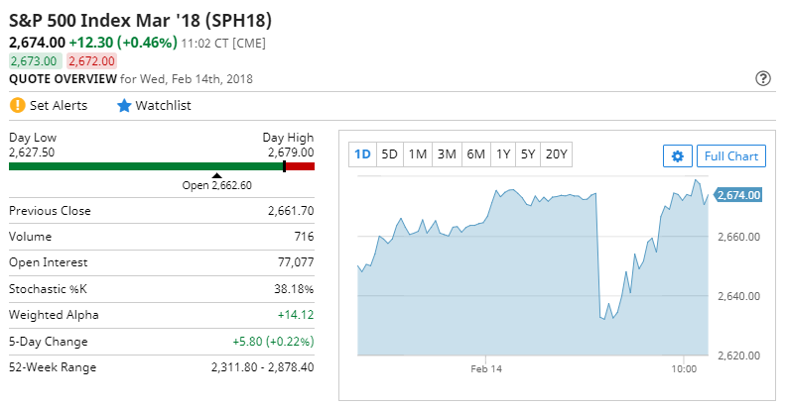This screenshot has width=786, height=407.
Task: Click the Set Alerts link text
Action: click(x=58, y=106)
